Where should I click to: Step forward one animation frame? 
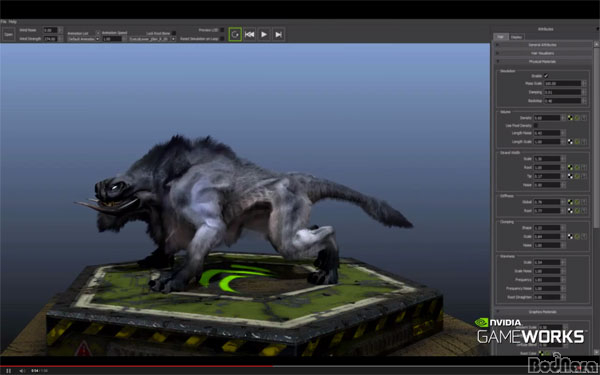tap(279, 34)
